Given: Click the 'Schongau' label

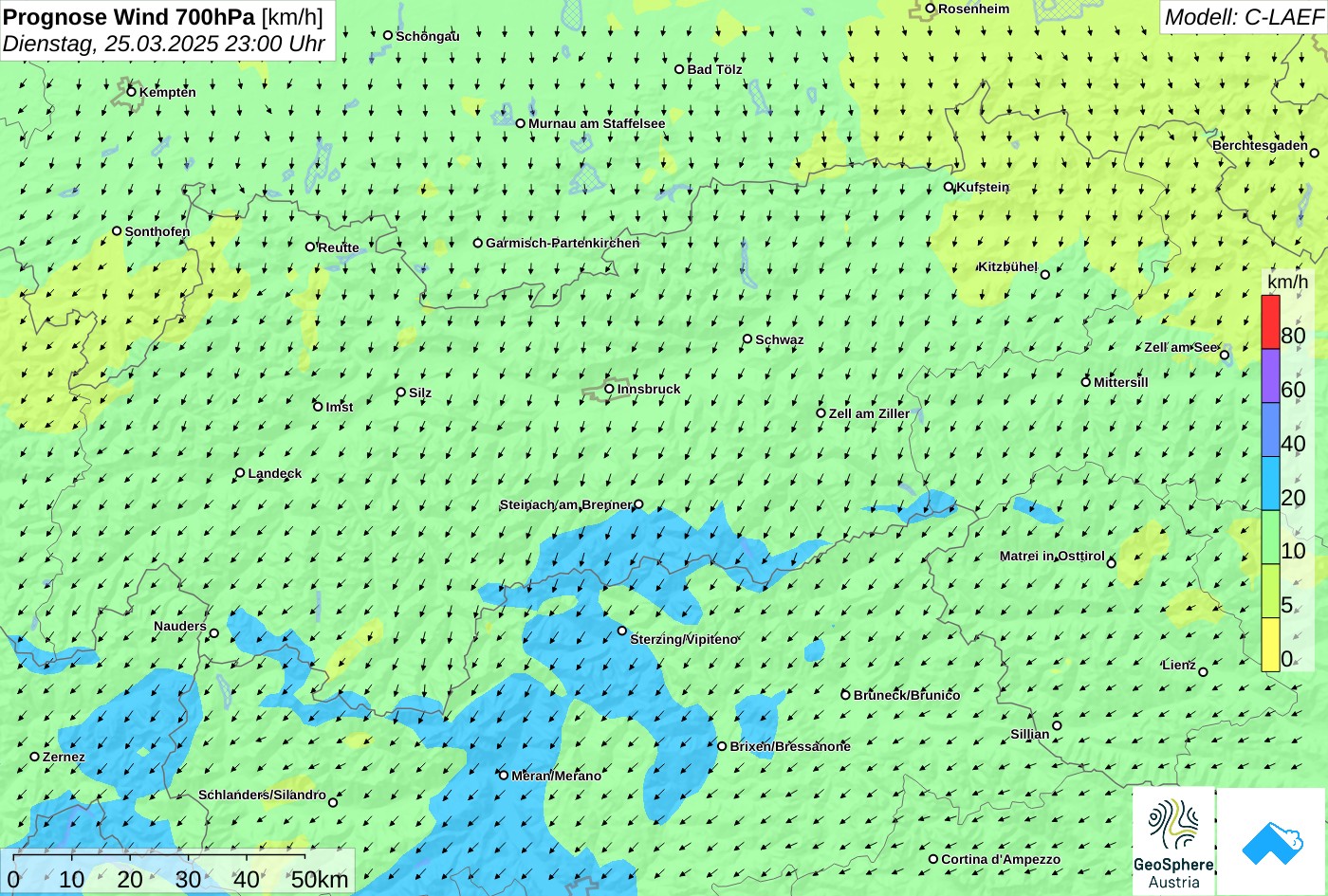Looking at the screenshot, I should pyautogui.click(x=428, y=36).
